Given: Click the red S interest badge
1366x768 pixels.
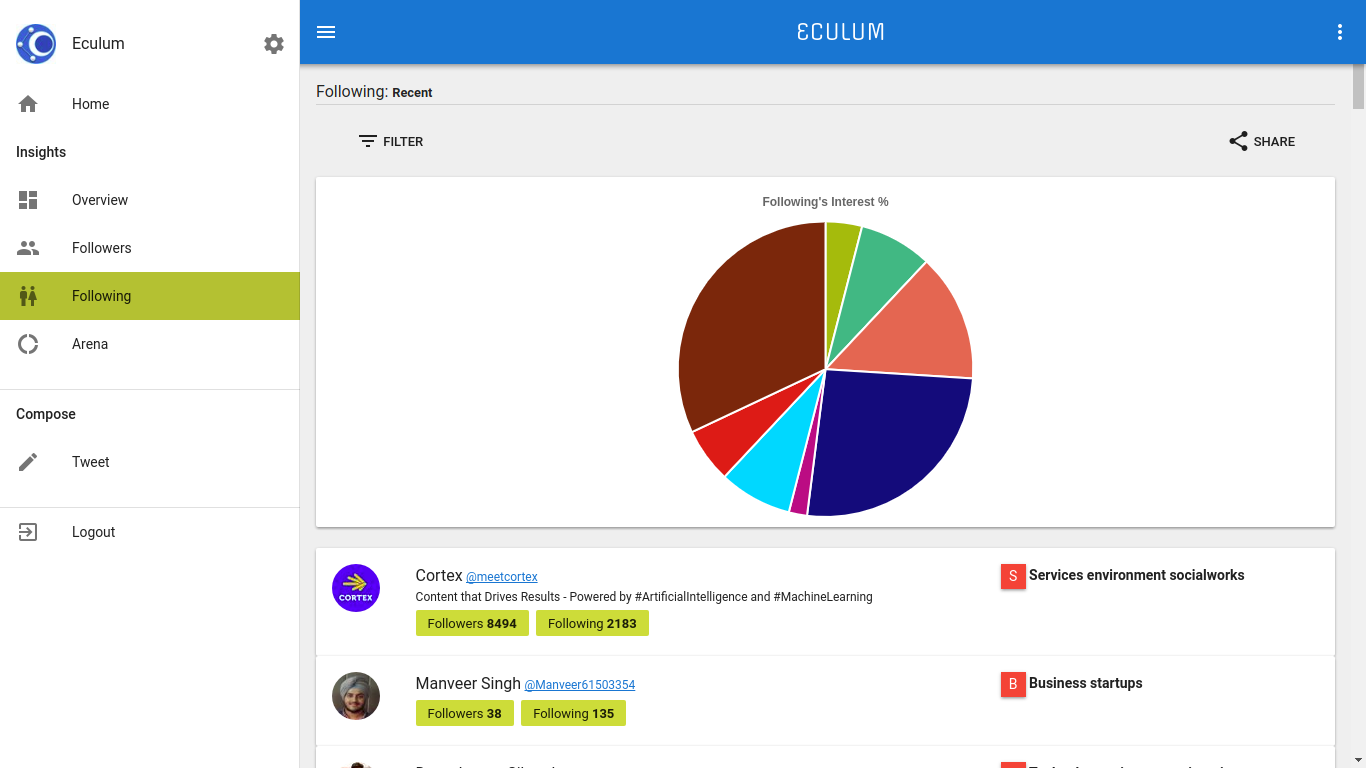Looking at the screenshot, I should pos(1013,576).
